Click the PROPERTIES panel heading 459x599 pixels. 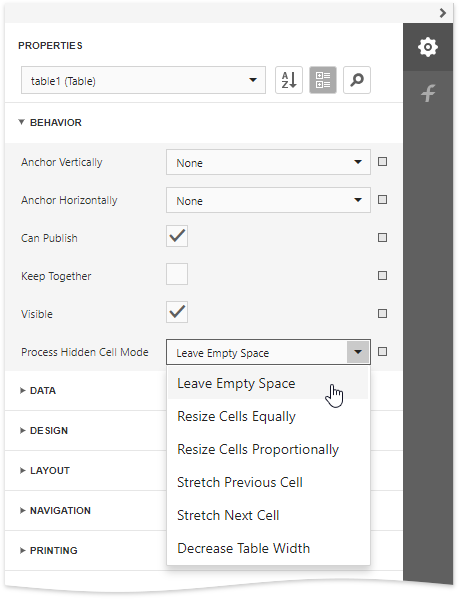click(50, 45)
